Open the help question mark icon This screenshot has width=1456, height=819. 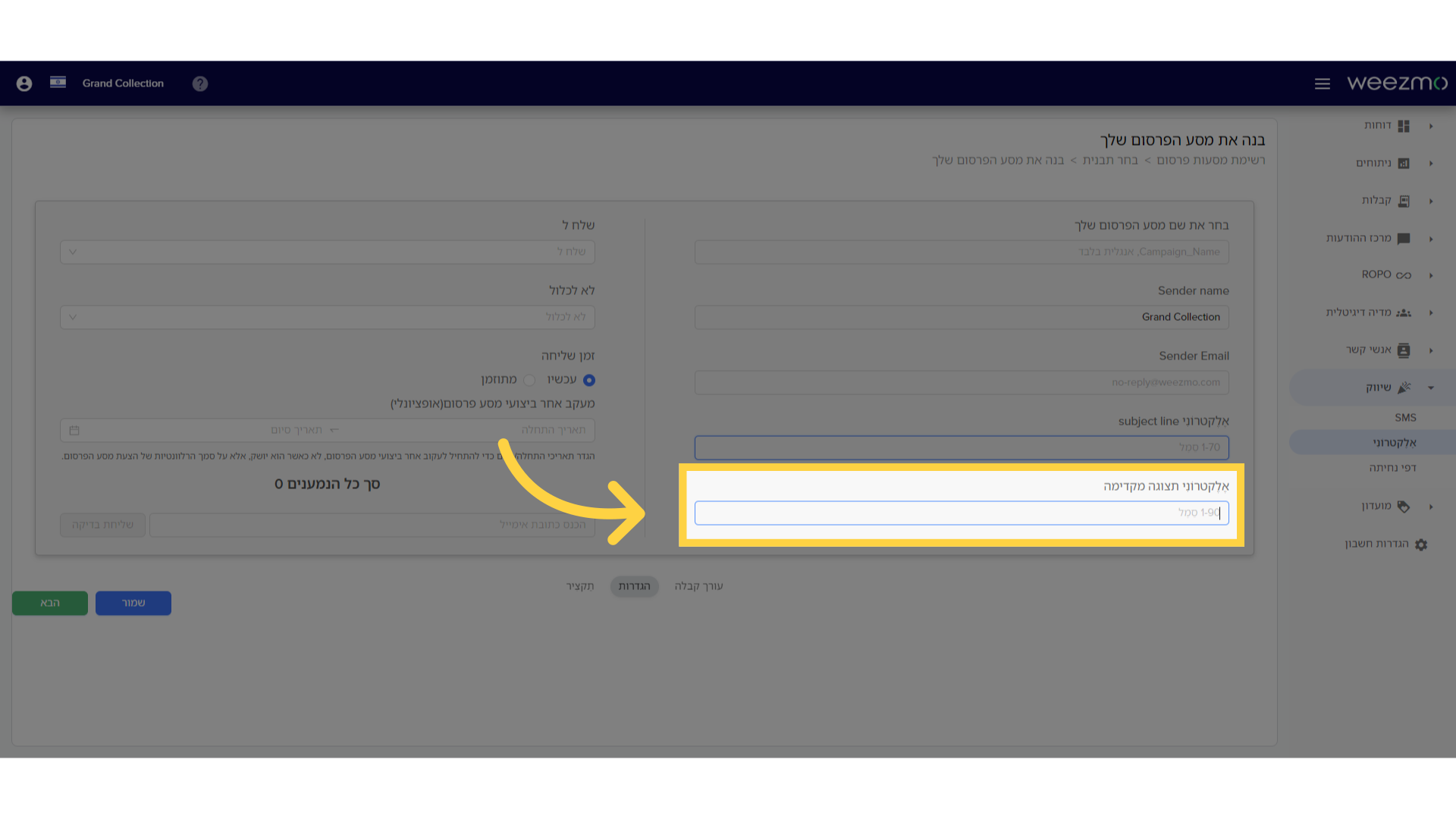point(200,83)
